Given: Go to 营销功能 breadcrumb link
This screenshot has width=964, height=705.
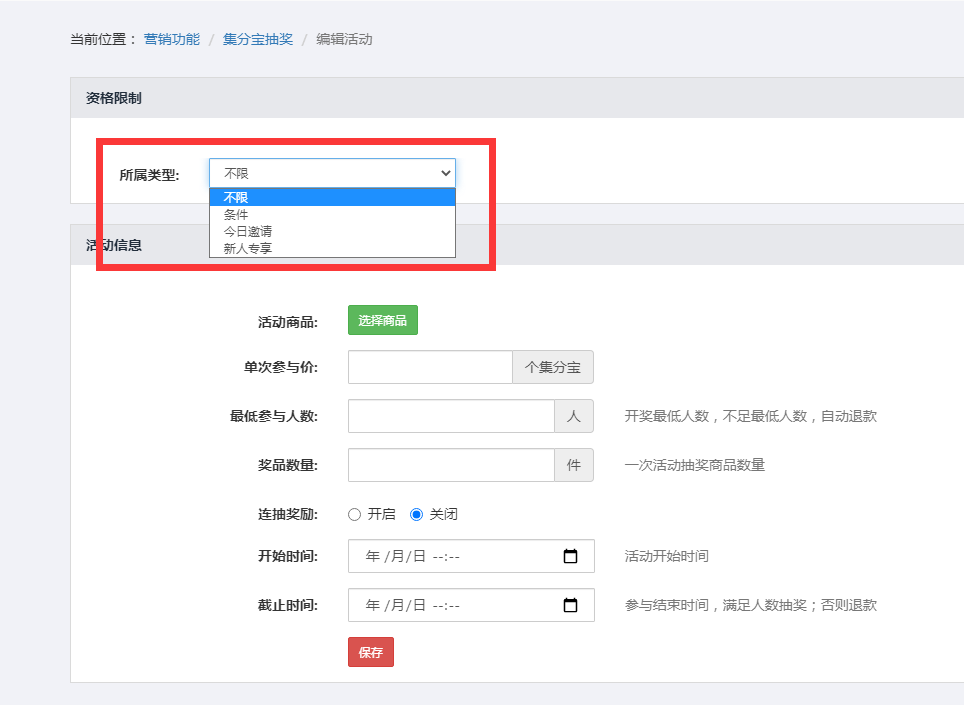Looking at the screenshot, I should point(172,39).
